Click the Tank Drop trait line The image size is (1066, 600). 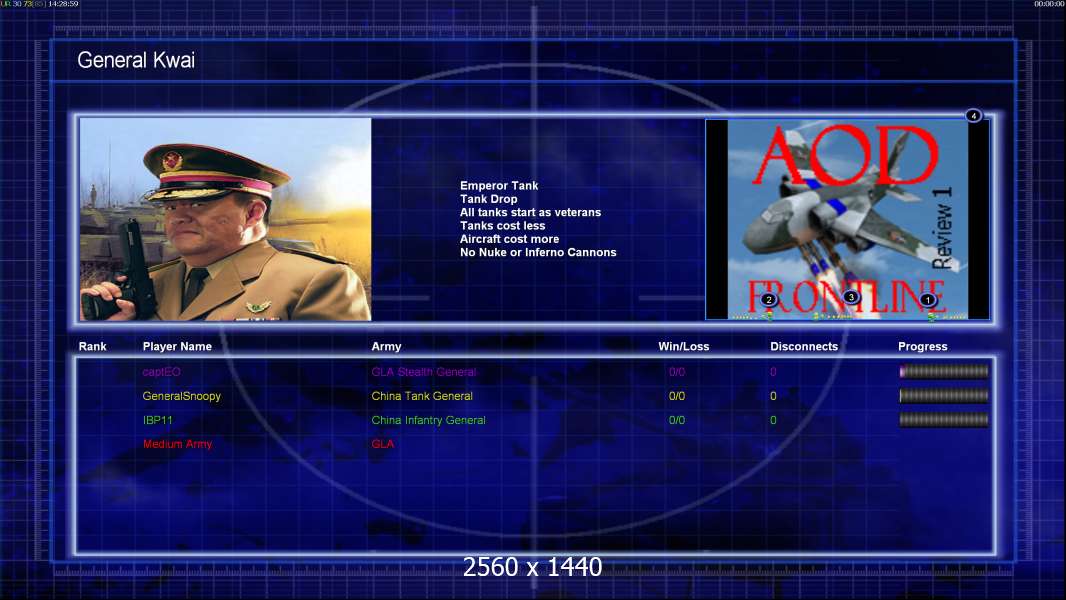point(488,199)
